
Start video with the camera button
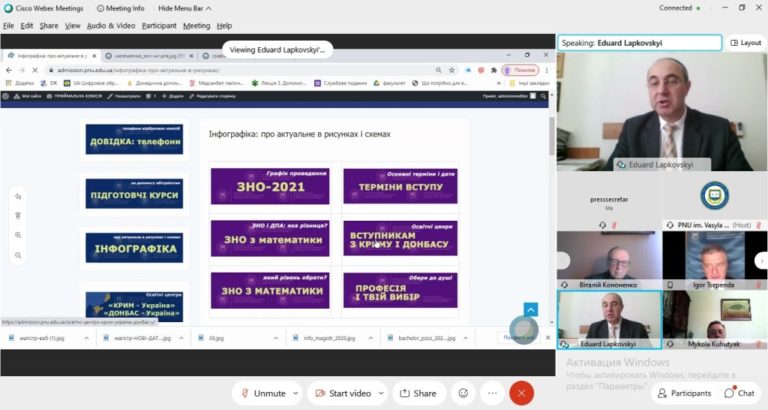(343, 393)
